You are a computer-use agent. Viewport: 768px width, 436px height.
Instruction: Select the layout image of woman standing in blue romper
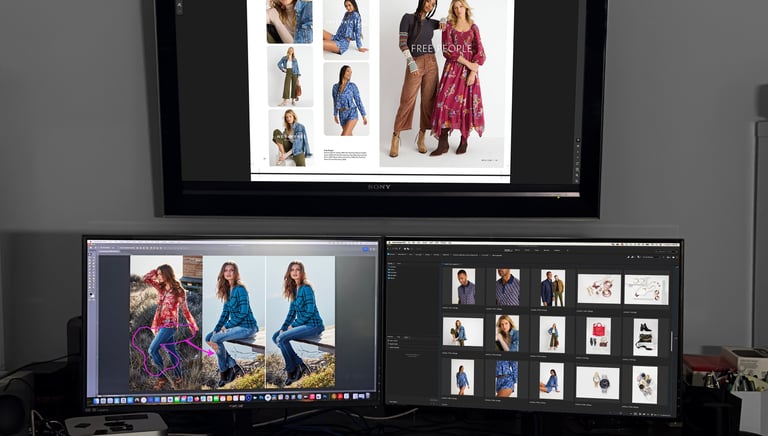[x=346, y=99]
